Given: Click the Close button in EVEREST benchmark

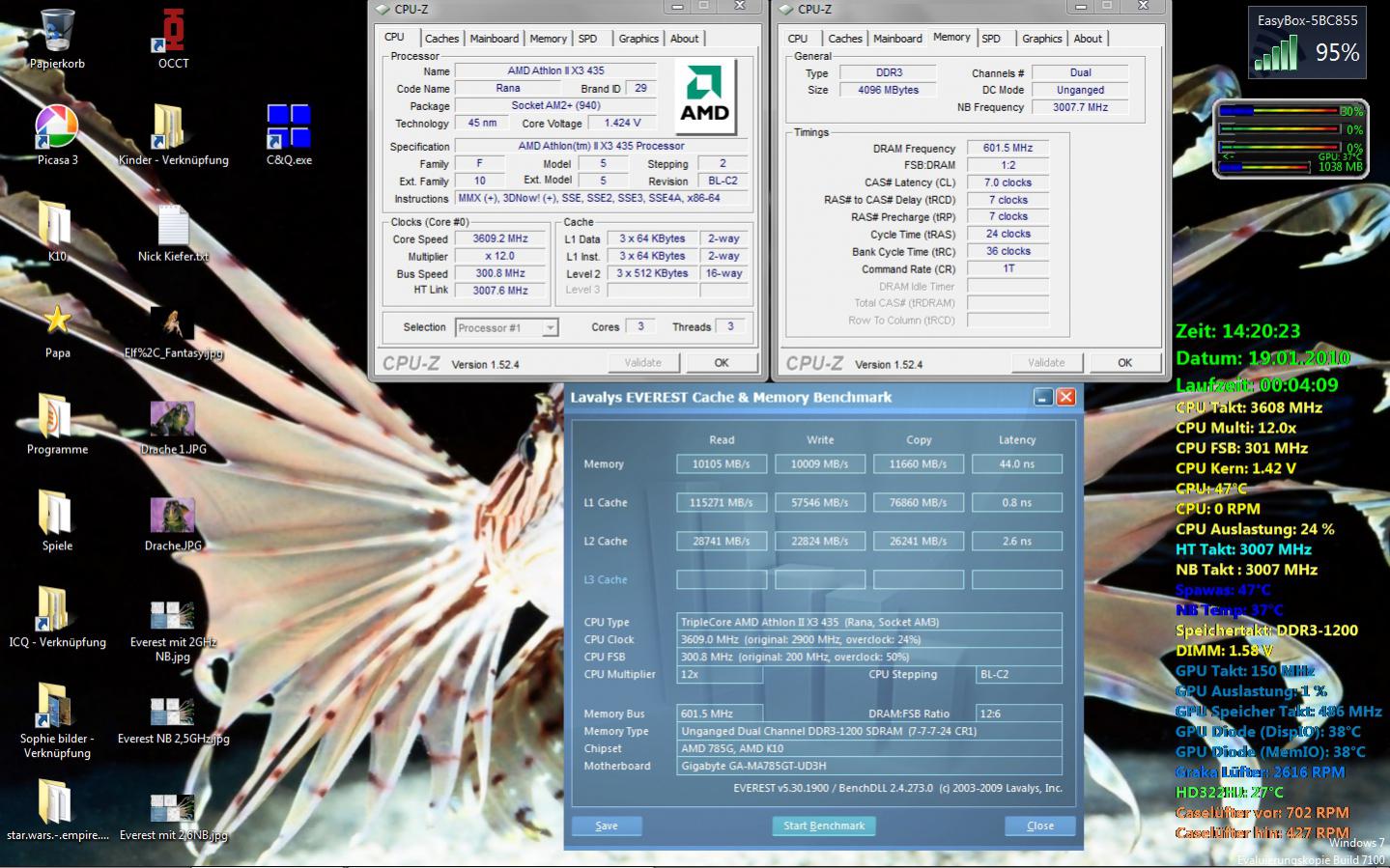Looking at the screenshot, I should click(x=1040, y=826).
